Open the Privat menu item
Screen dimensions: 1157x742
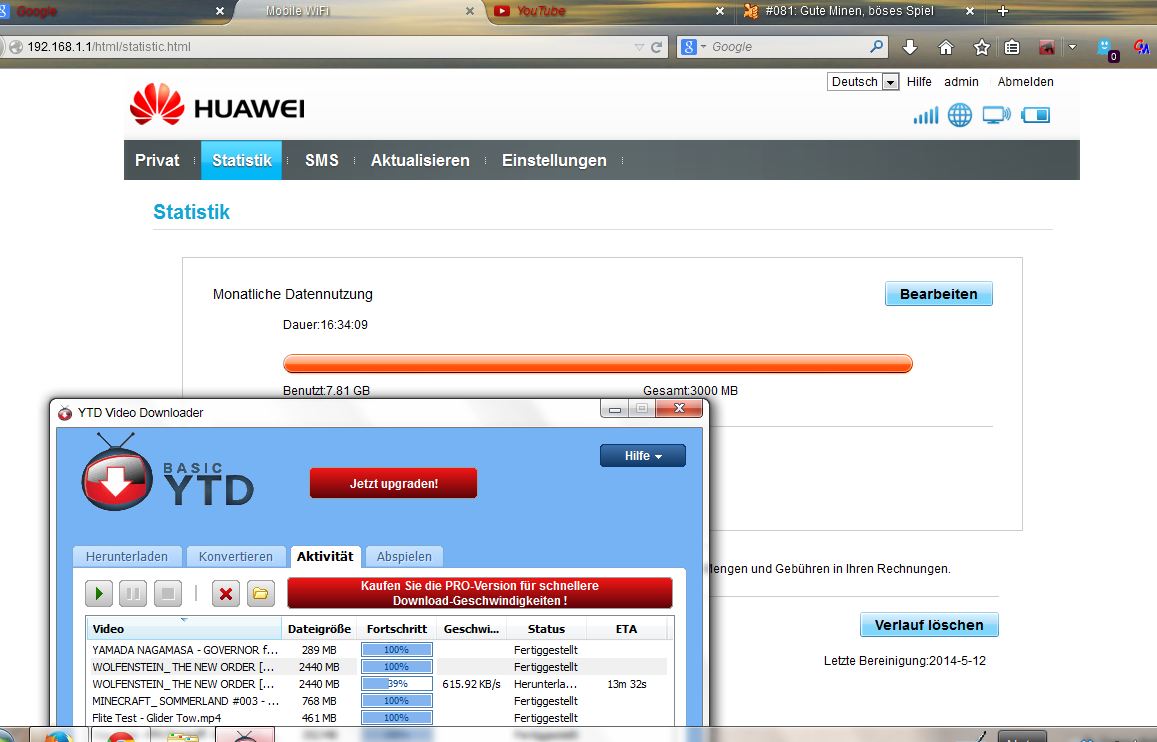click(157, 160)
